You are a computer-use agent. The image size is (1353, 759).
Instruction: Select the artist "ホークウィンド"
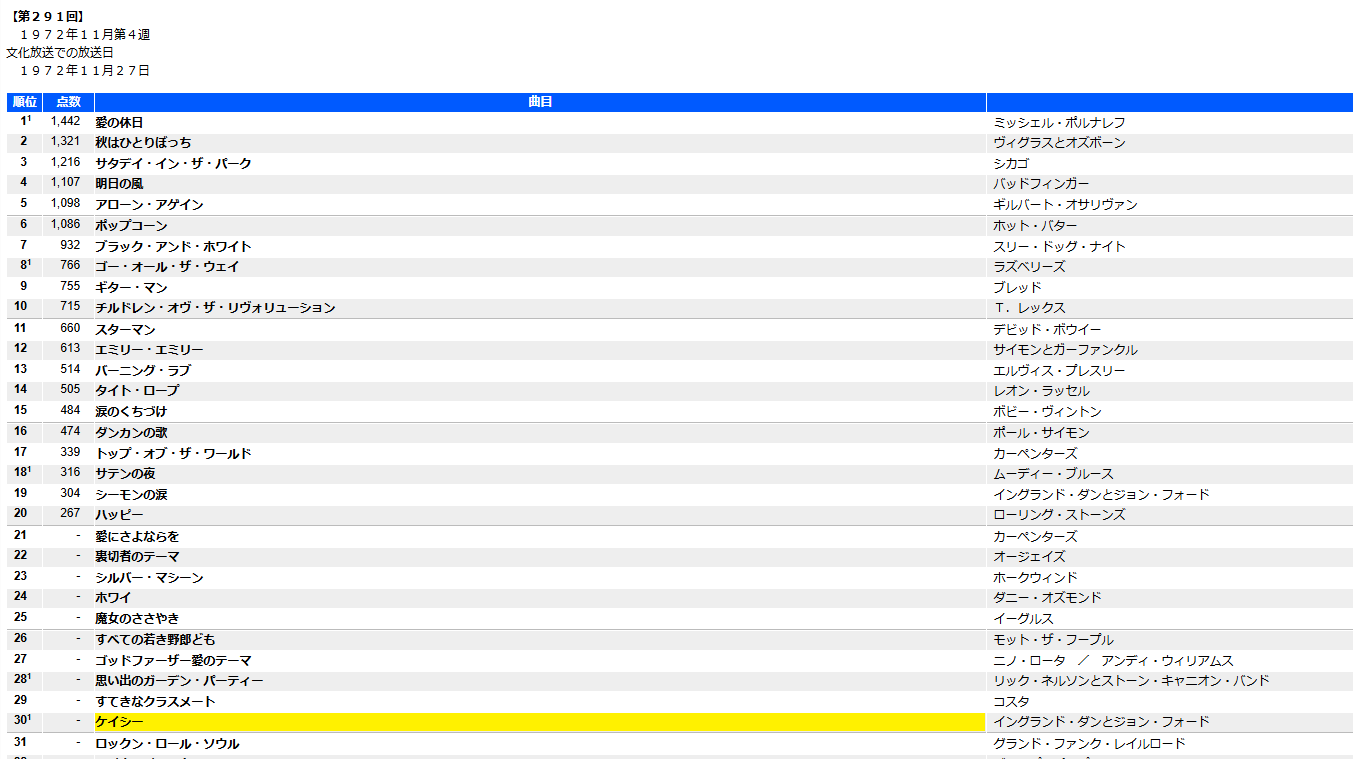pyautogui.click(x=1035, y=578)
